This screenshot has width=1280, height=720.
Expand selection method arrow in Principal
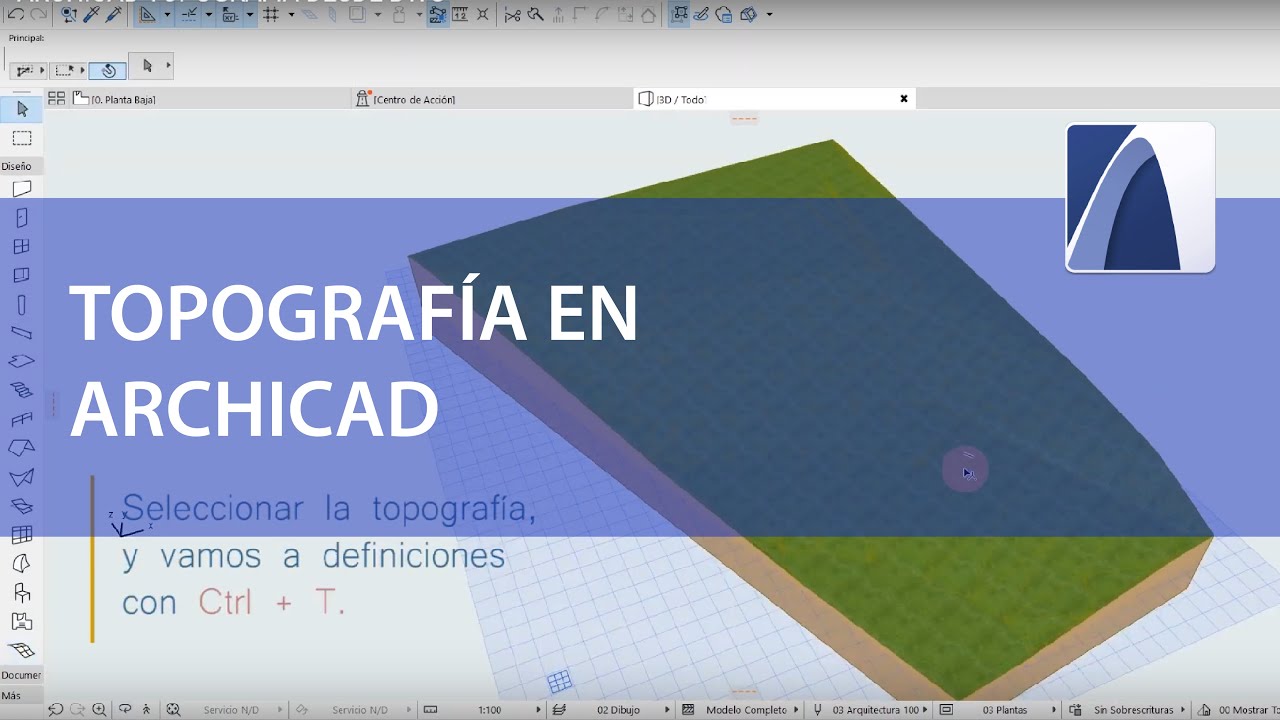(x=42, y=70)
